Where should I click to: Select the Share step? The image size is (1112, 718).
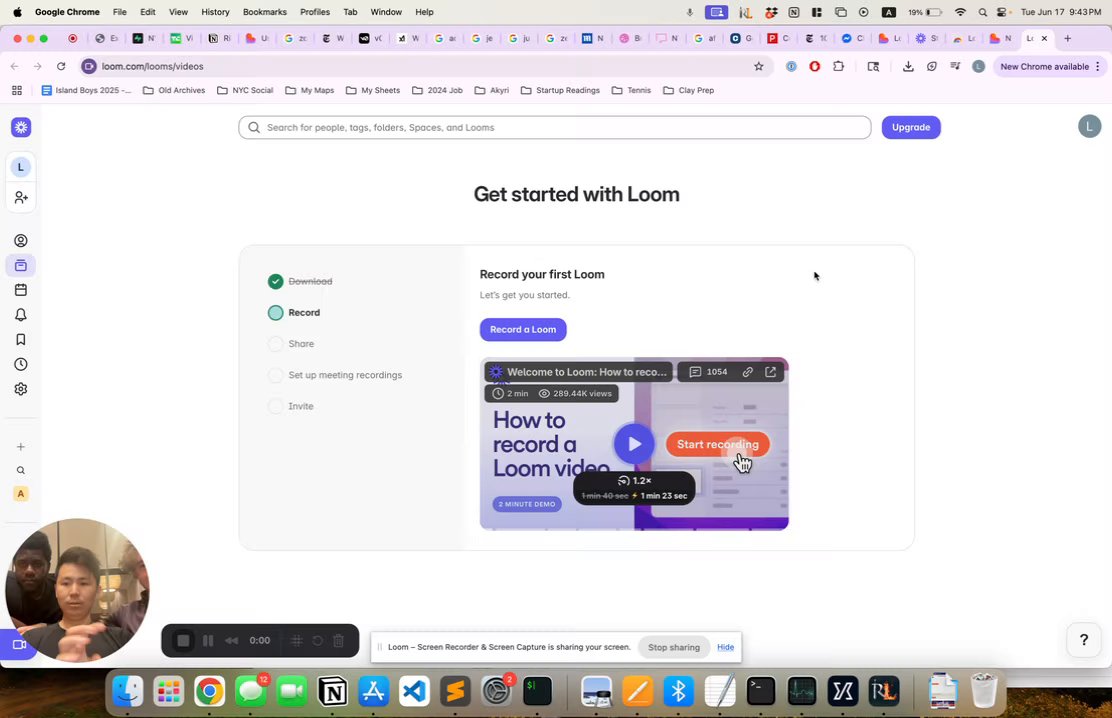pyautogui.click(x=291, y=344)
